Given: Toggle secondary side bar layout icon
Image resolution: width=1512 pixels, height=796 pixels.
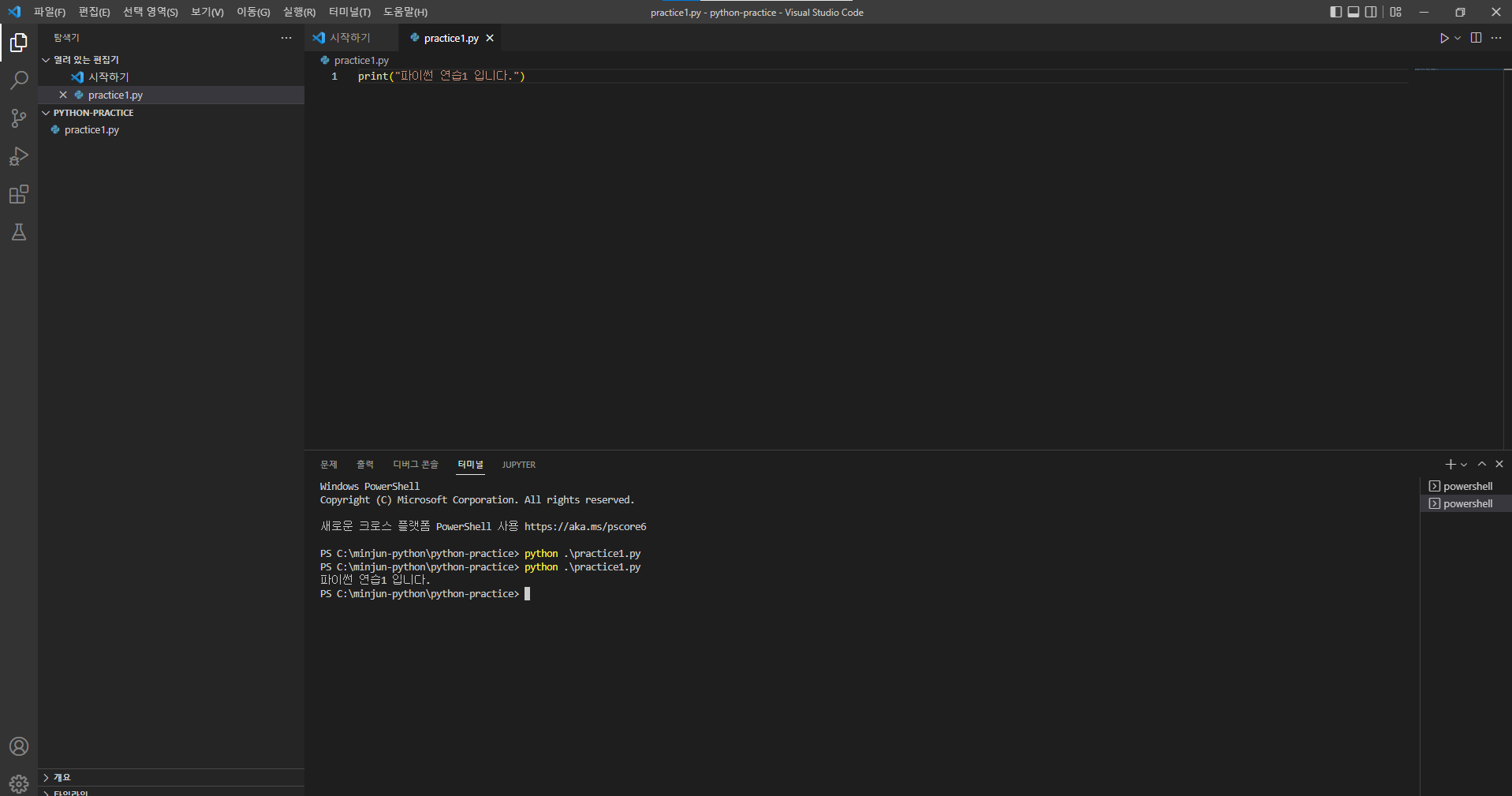Looking at the screenshot, I should (1371, 12).
